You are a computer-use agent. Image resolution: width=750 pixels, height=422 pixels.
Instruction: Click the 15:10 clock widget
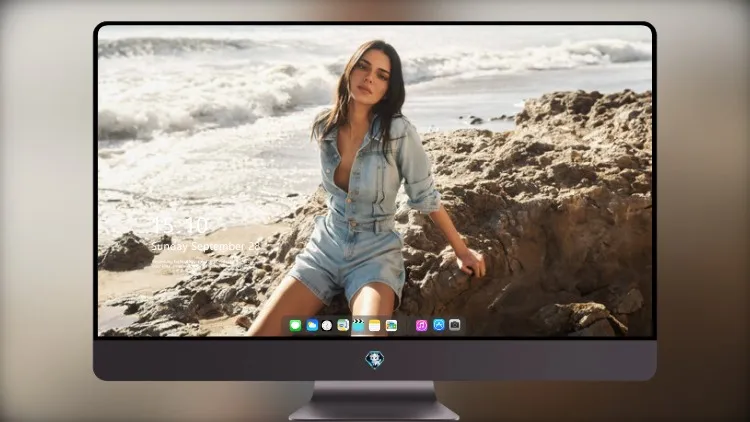180,225
